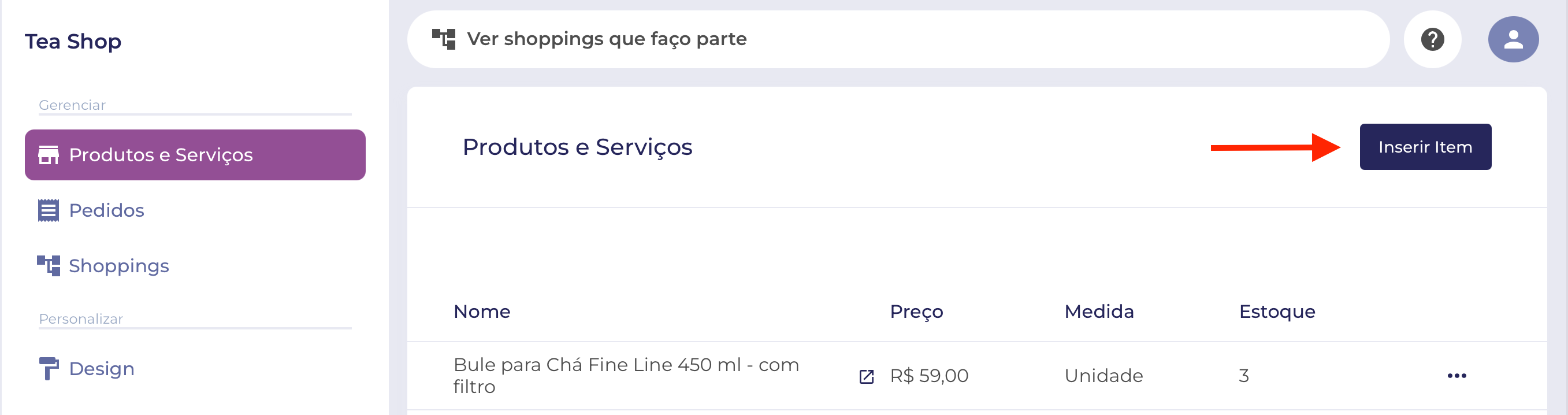Open the user profile avatar

tap(1513, 40)
